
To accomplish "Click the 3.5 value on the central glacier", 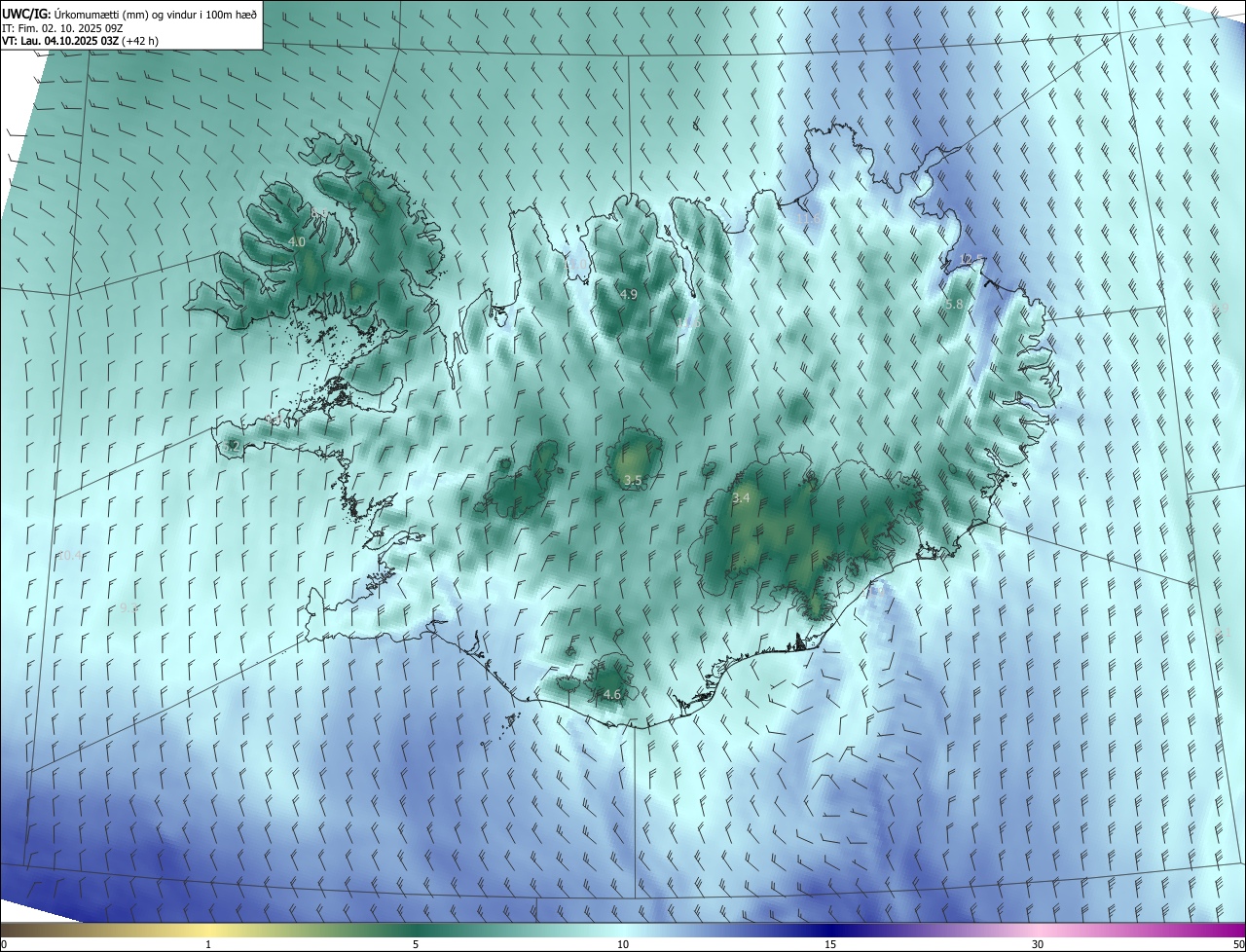I will point(633,481).
